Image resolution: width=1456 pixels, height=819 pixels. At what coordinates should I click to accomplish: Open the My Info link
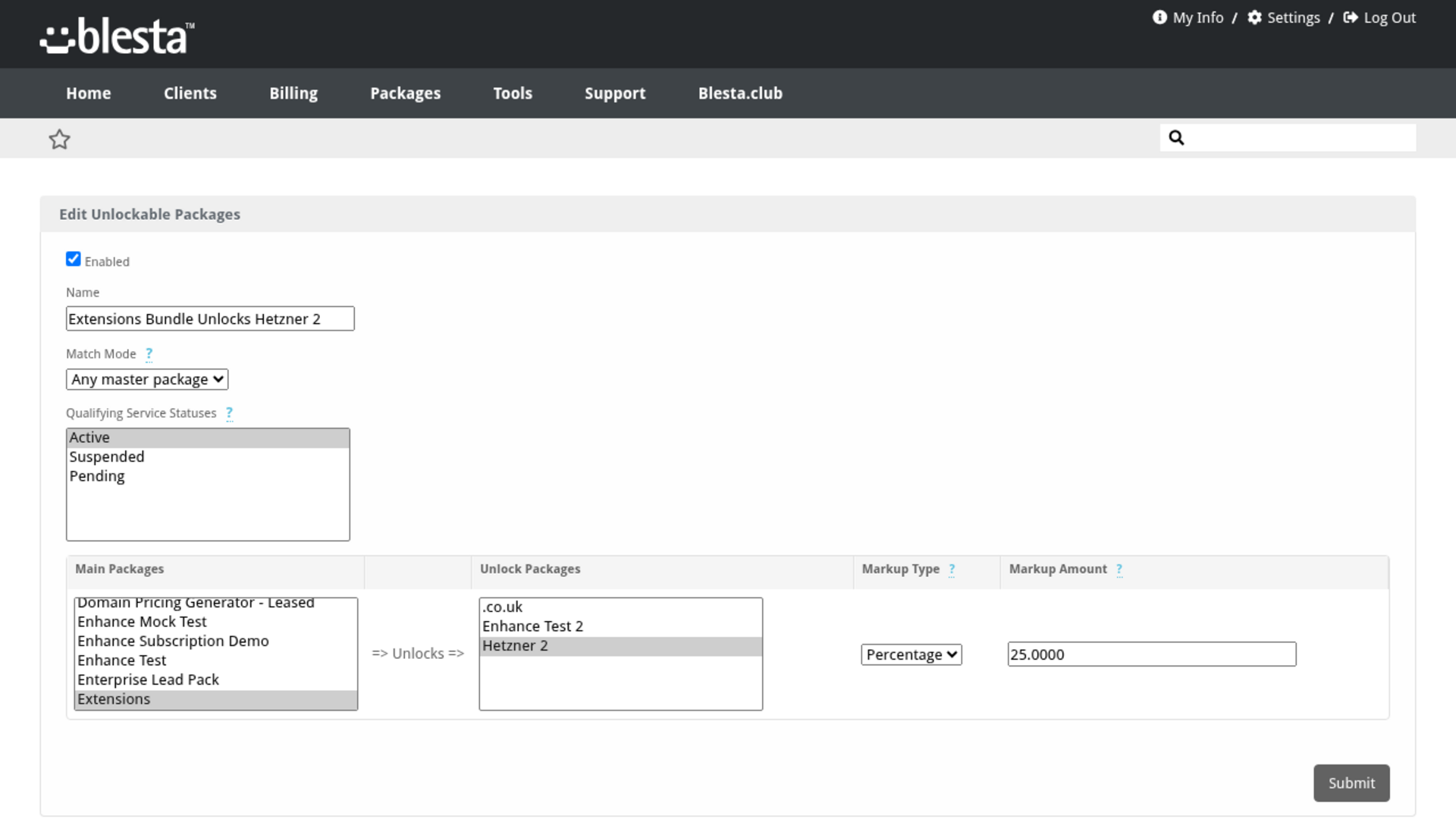(1188, 17)
